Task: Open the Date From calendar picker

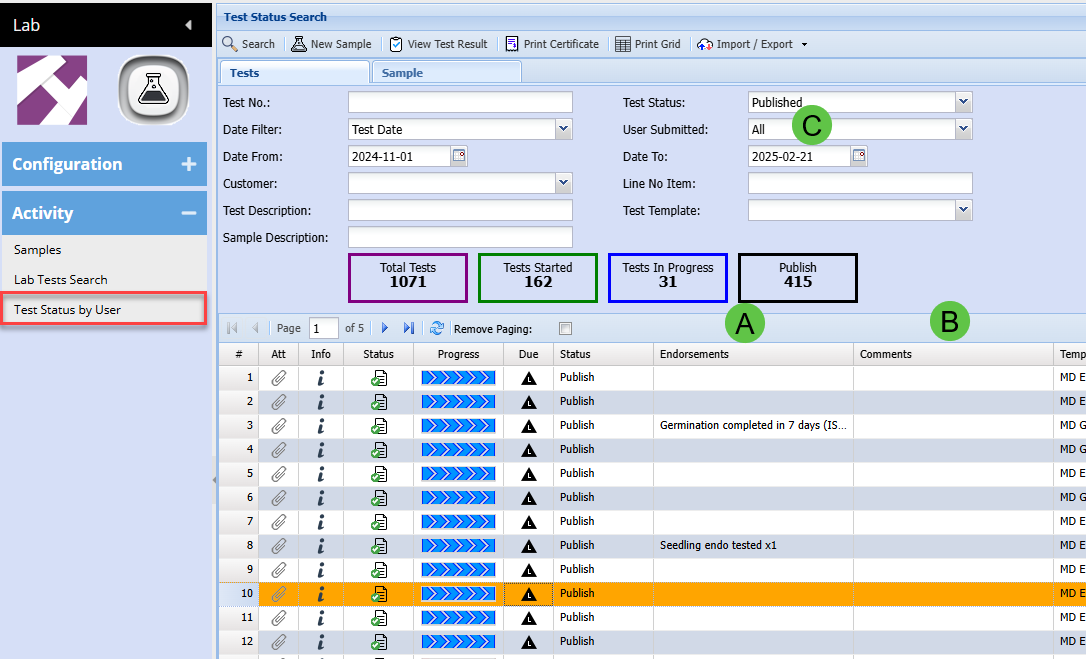Action: click(x=459, y=156)
